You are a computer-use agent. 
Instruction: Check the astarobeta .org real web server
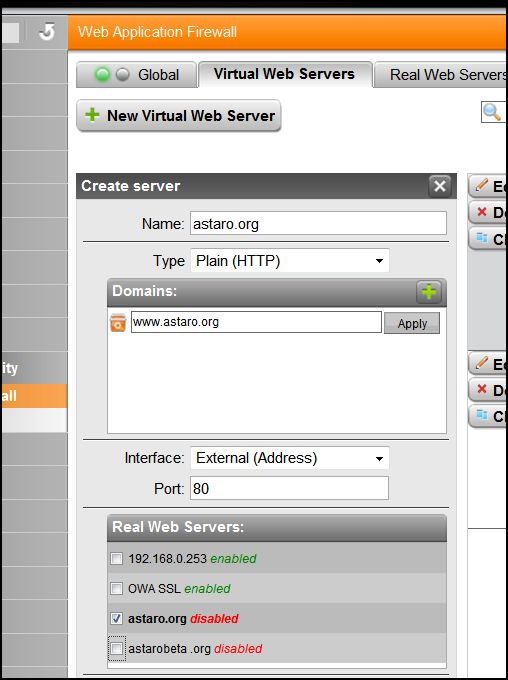tap(116, 648)
